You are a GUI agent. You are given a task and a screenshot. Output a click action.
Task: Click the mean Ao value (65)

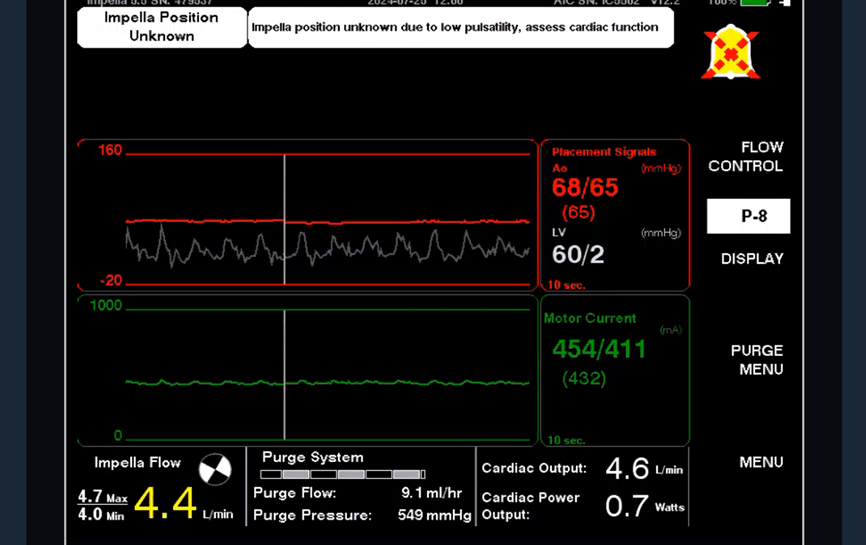tap(578, 212)
